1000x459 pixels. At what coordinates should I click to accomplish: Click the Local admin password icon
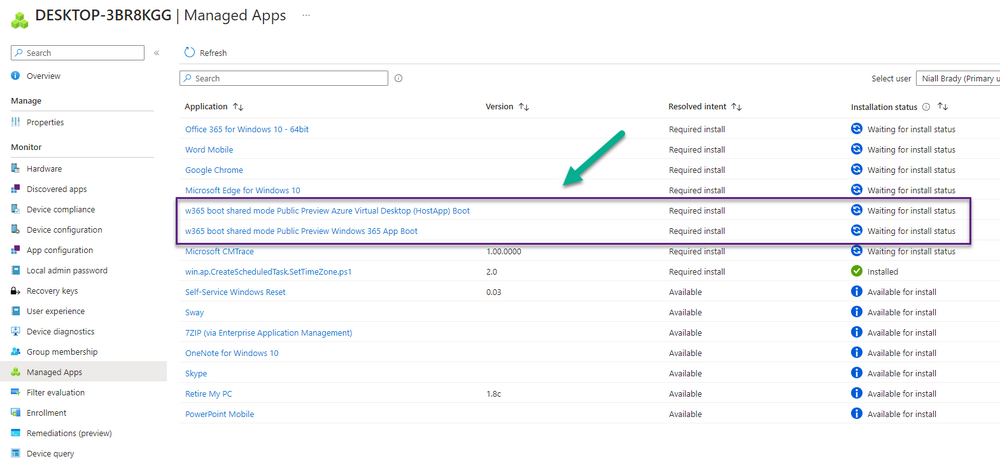click(x=16, y=271)
